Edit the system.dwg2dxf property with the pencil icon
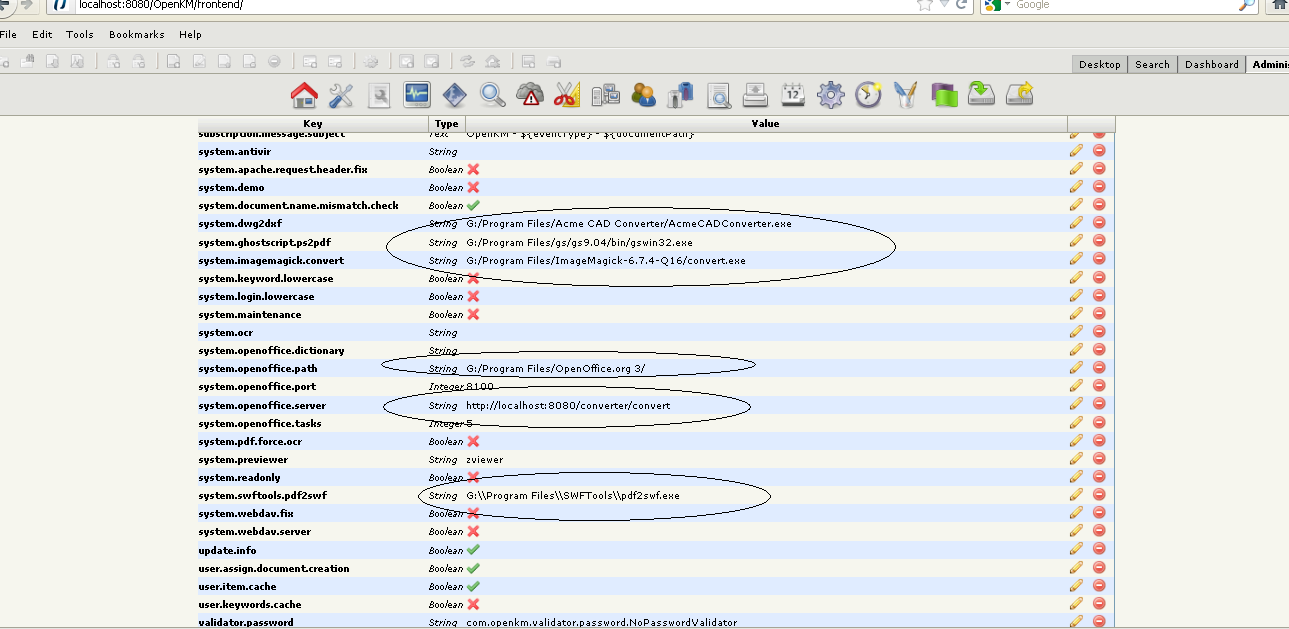The width and height of the screenshot is (1289, 629). [x=1077, y=222]
